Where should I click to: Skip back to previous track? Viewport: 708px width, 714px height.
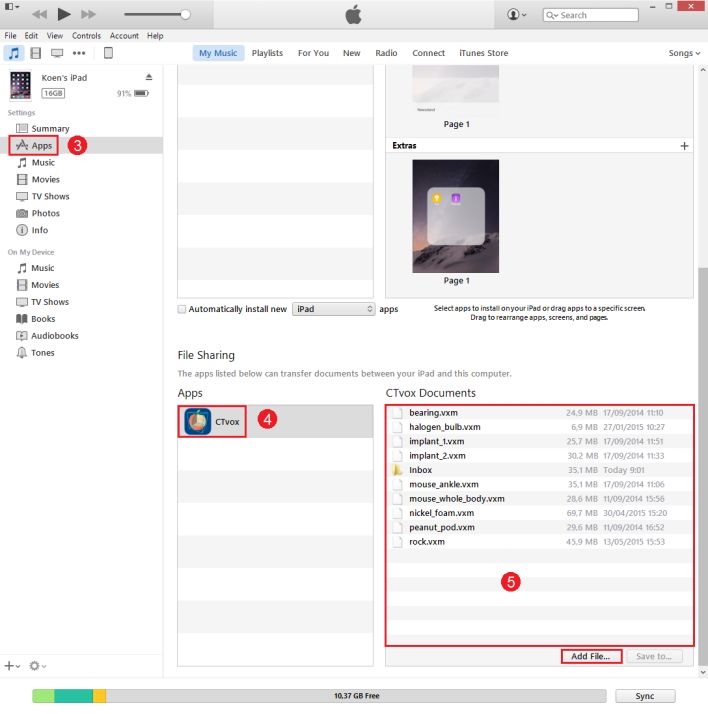[x=40, y=15]
